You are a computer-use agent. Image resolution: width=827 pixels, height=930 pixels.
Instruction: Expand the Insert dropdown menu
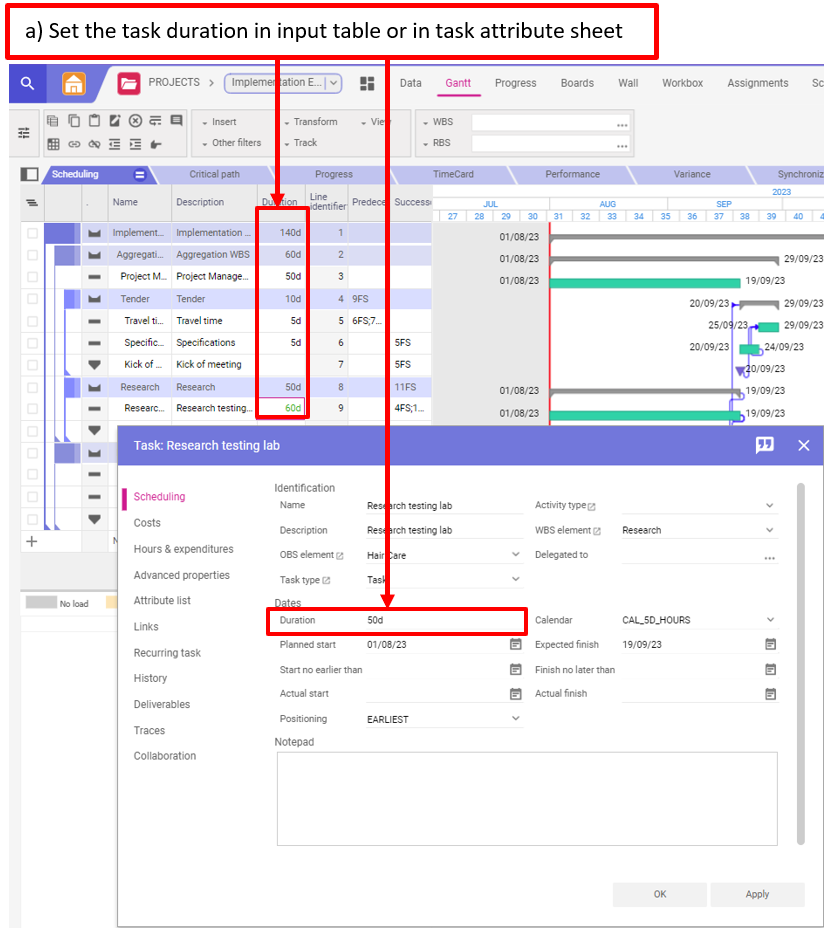tap(220, 122)
